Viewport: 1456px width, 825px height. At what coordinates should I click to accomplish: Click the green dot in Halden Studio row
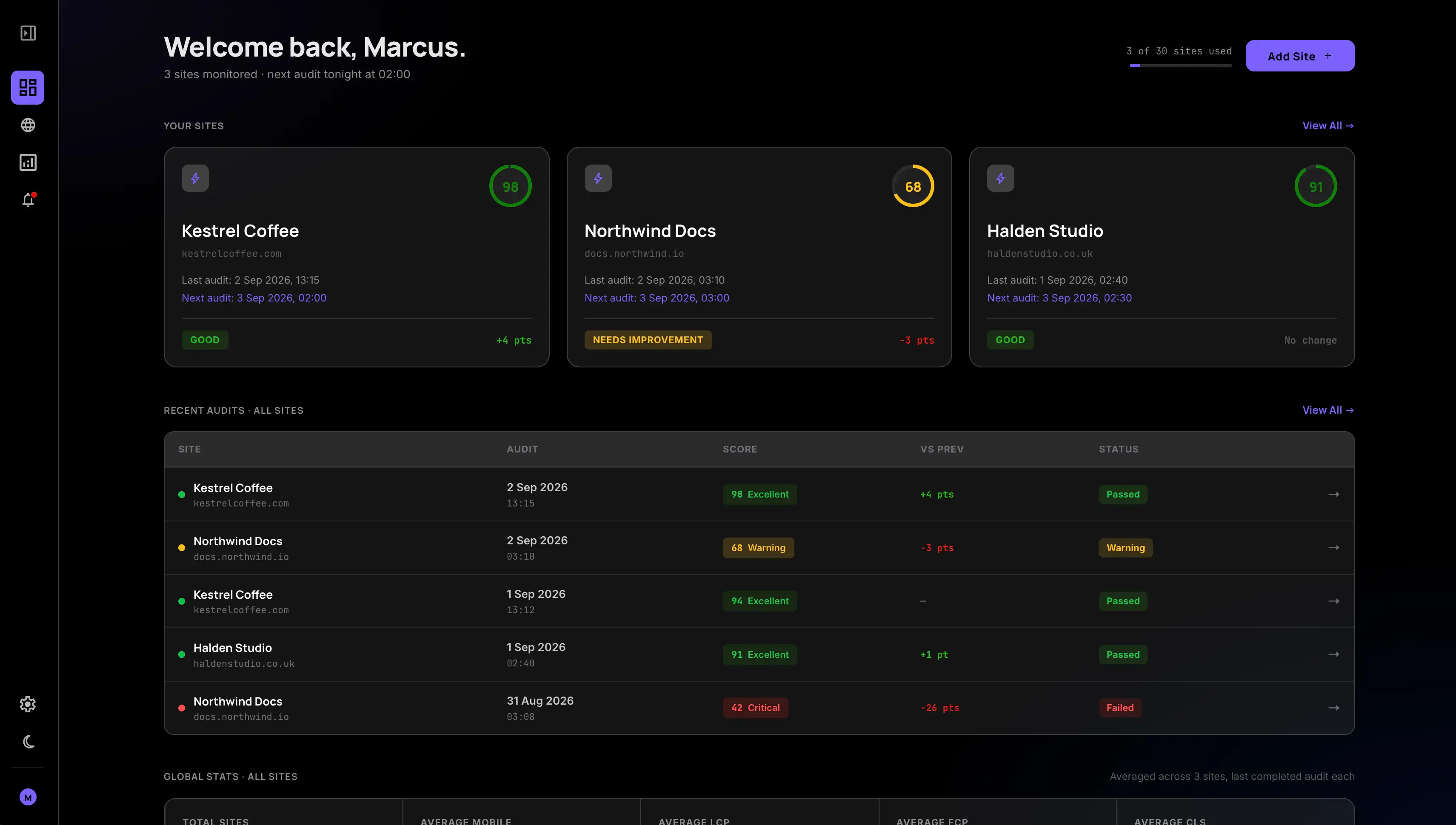(181, 654)
